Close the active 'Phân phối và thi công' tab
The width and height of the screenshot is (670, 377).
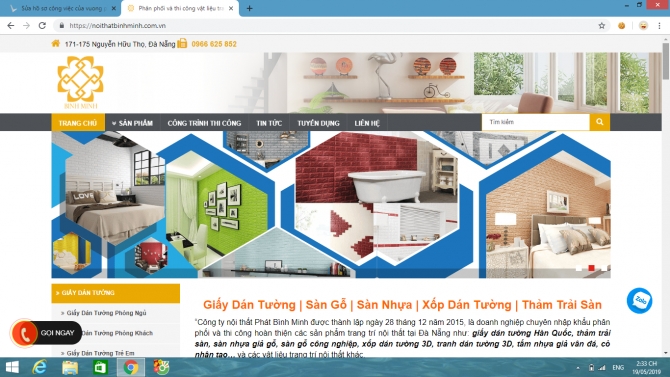point(231,9)
